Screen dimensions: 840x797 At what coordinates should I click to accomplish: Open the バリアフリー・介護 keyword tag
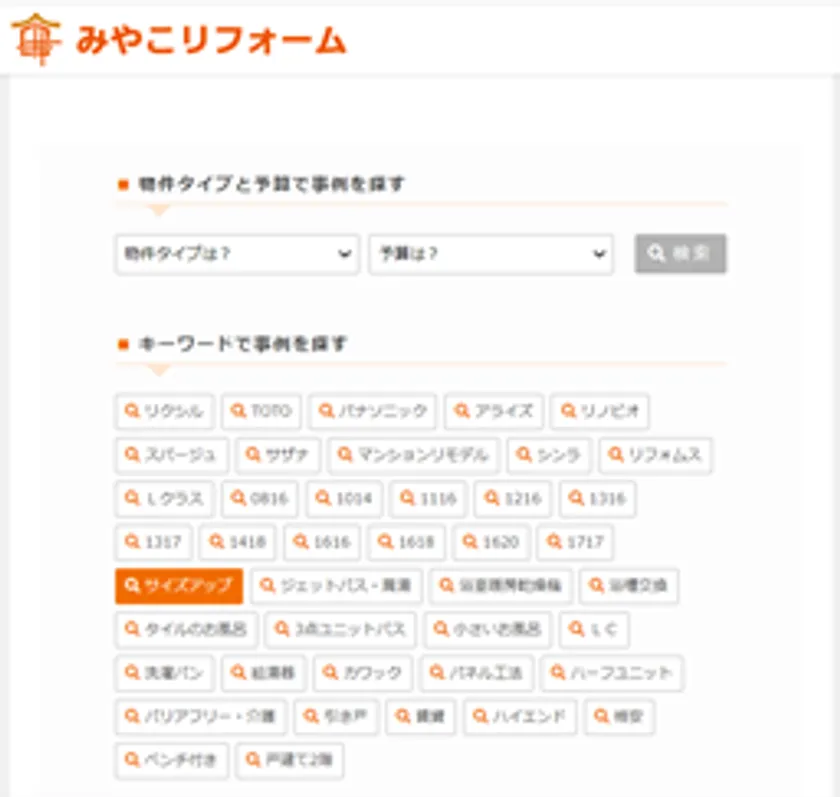201,717
